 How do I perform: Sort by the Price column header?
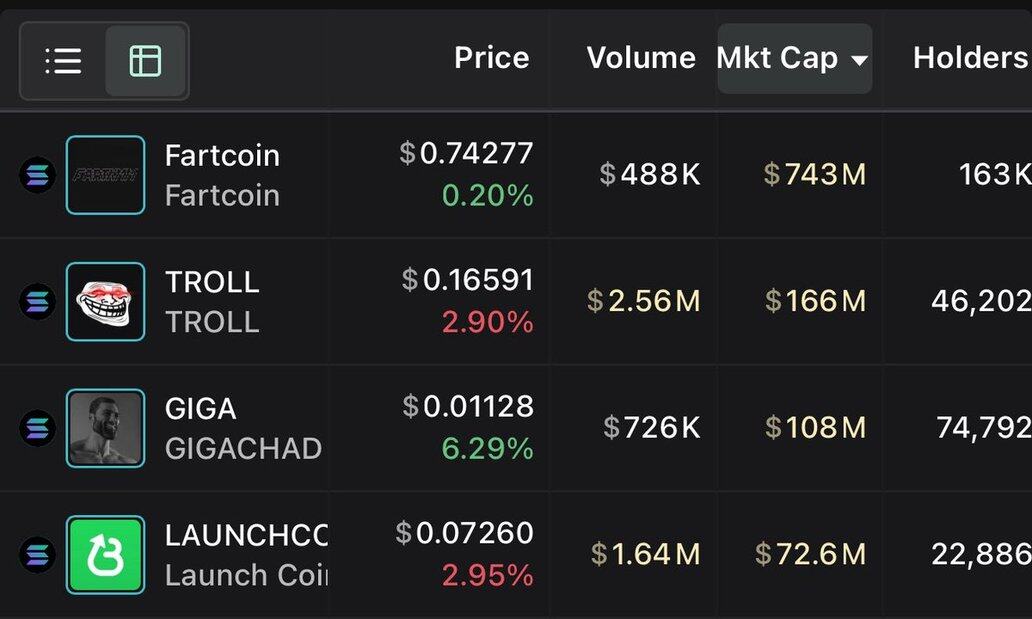(x=492, y=58)
